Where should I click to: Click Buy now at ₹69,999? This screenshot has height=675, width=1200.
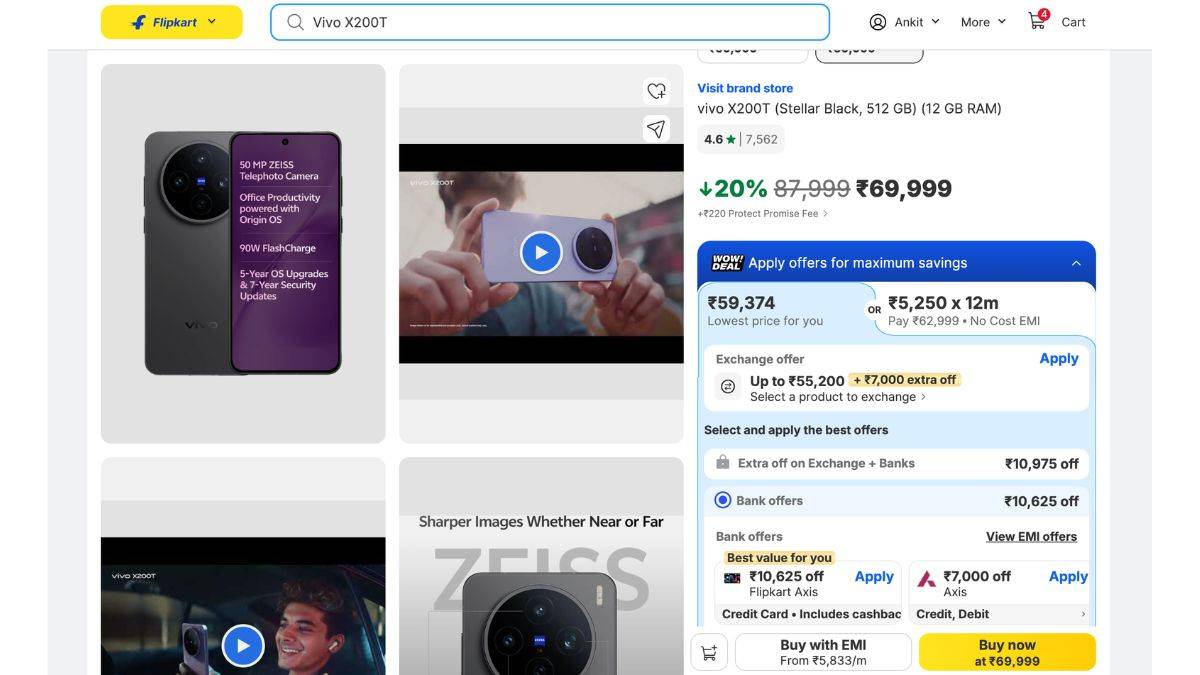coord(1007,652)
